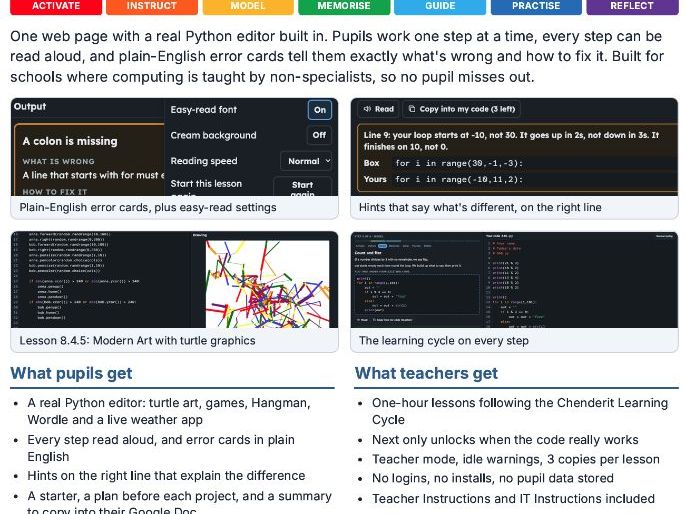Toggle the Easy-read font On switch
Screen dimensions: 685x514
point(320,110)
